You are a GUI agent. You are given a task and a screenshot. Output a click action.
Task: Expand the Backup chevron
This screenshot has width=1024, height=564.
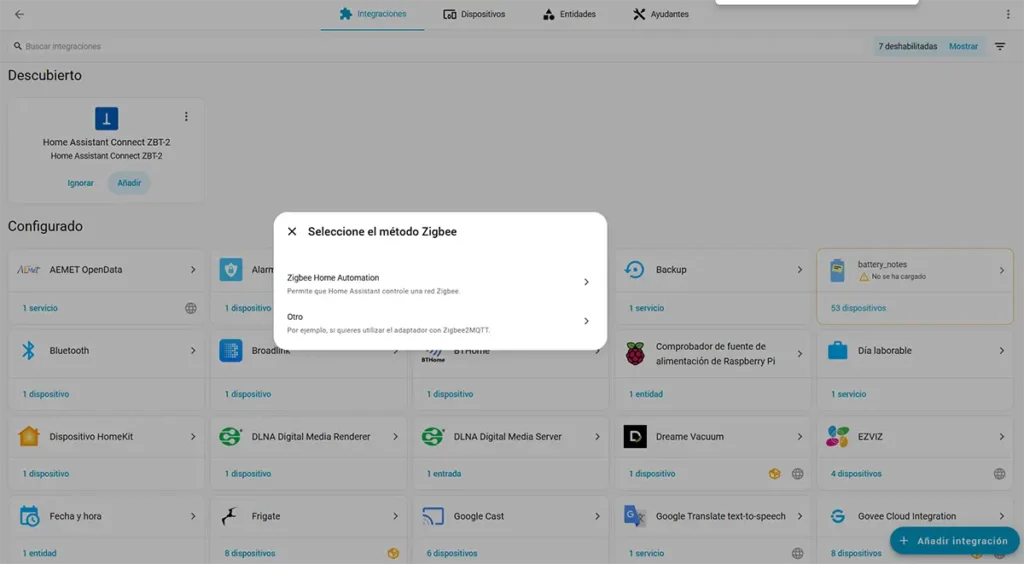tap(799, 270)
